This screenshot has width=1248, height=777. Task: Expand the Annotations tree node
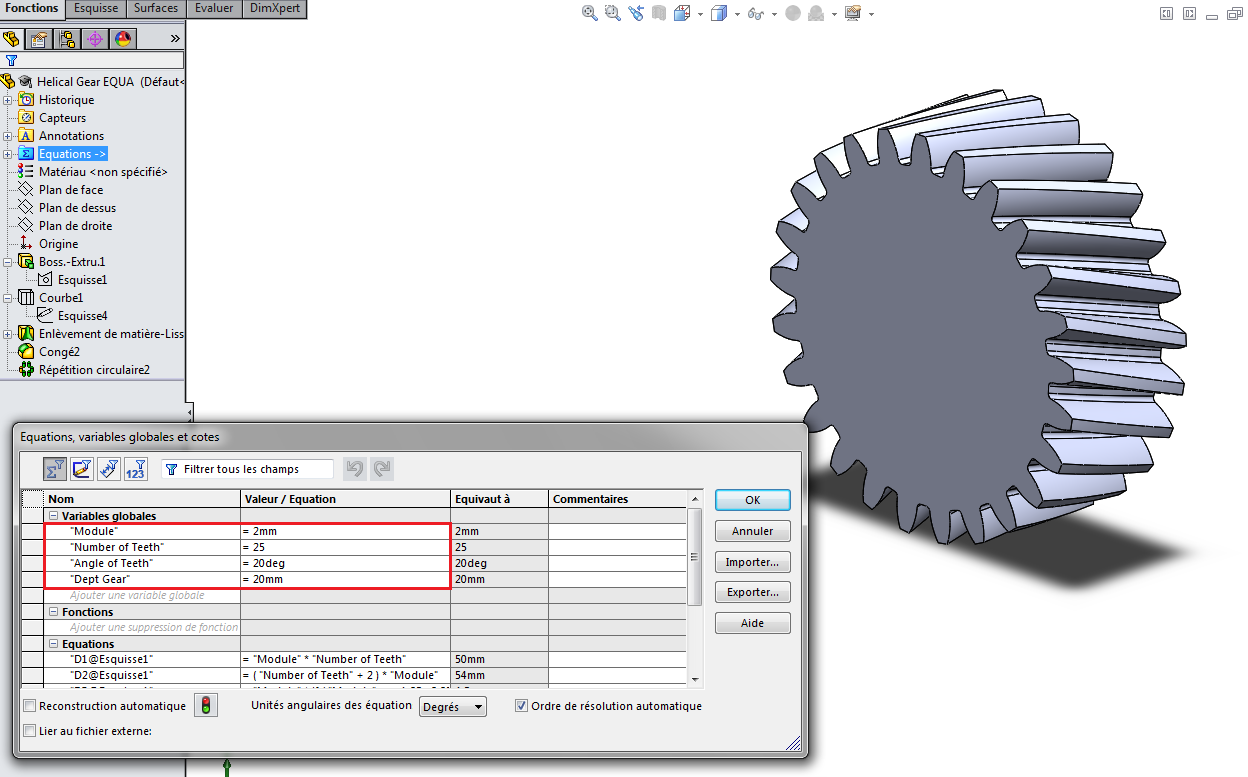8,135
